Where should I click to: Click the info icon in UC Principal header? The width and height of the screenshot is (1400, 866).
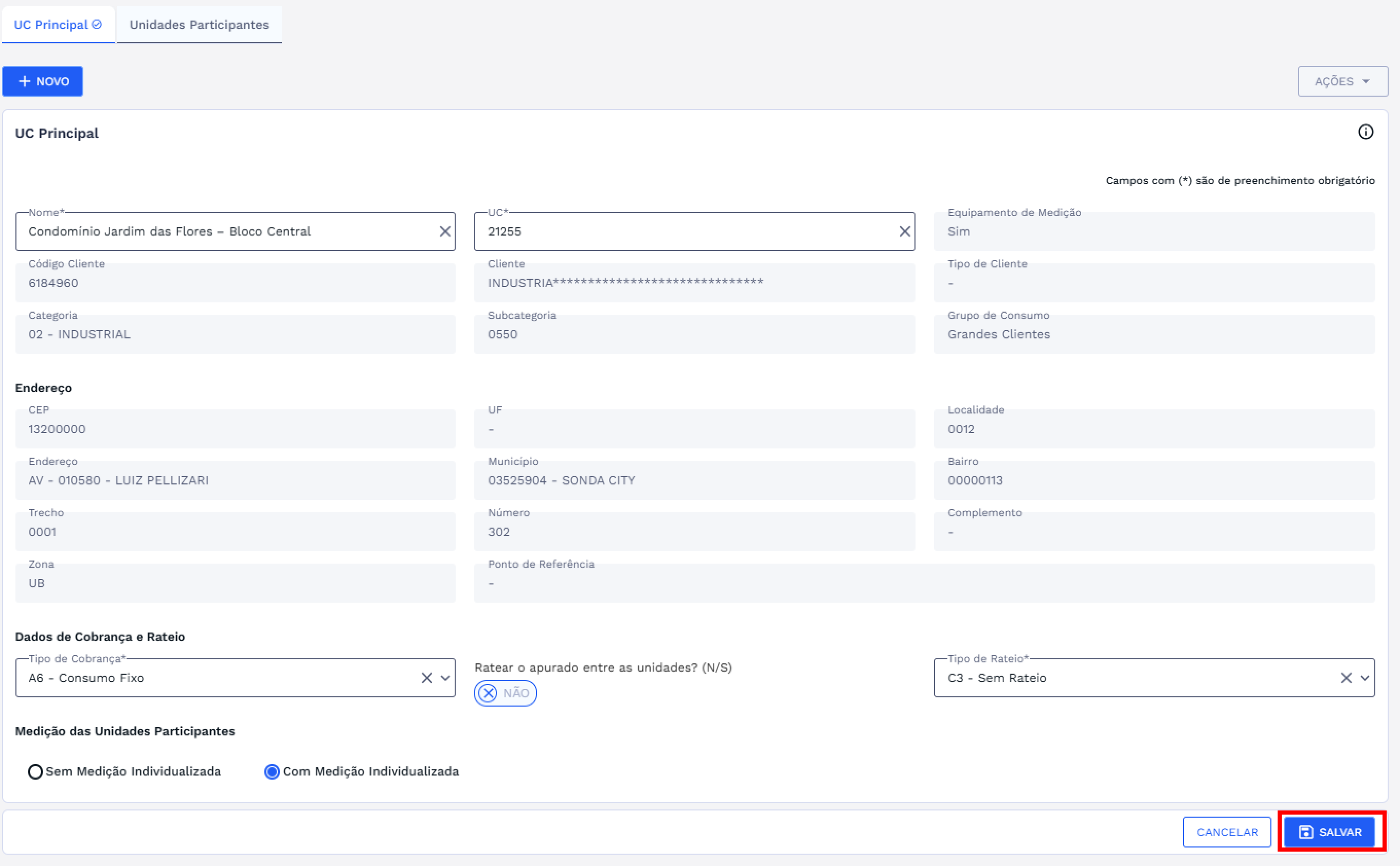coord(1366,132)
